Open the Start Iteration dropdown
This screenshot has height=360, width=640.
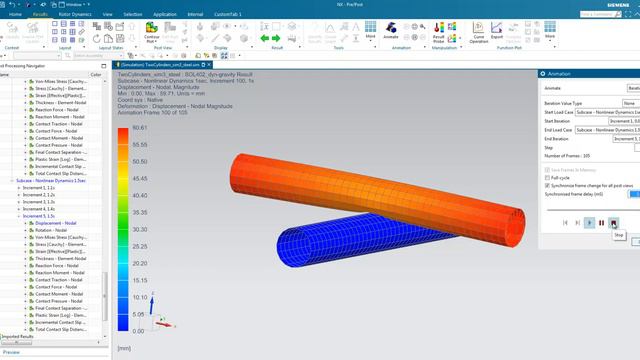624,121
